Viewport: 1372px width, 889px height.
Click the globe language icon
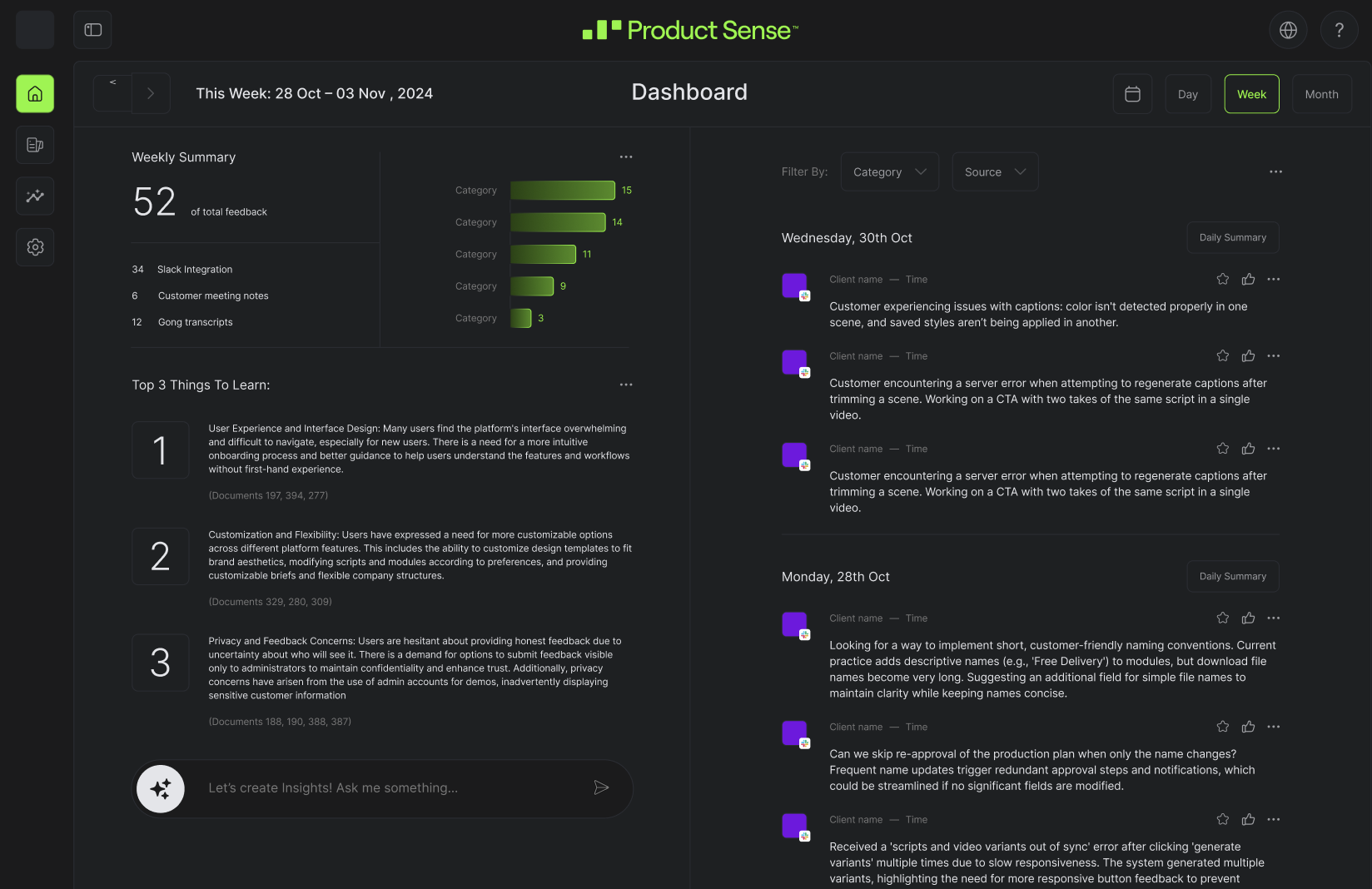[1288, 30]
